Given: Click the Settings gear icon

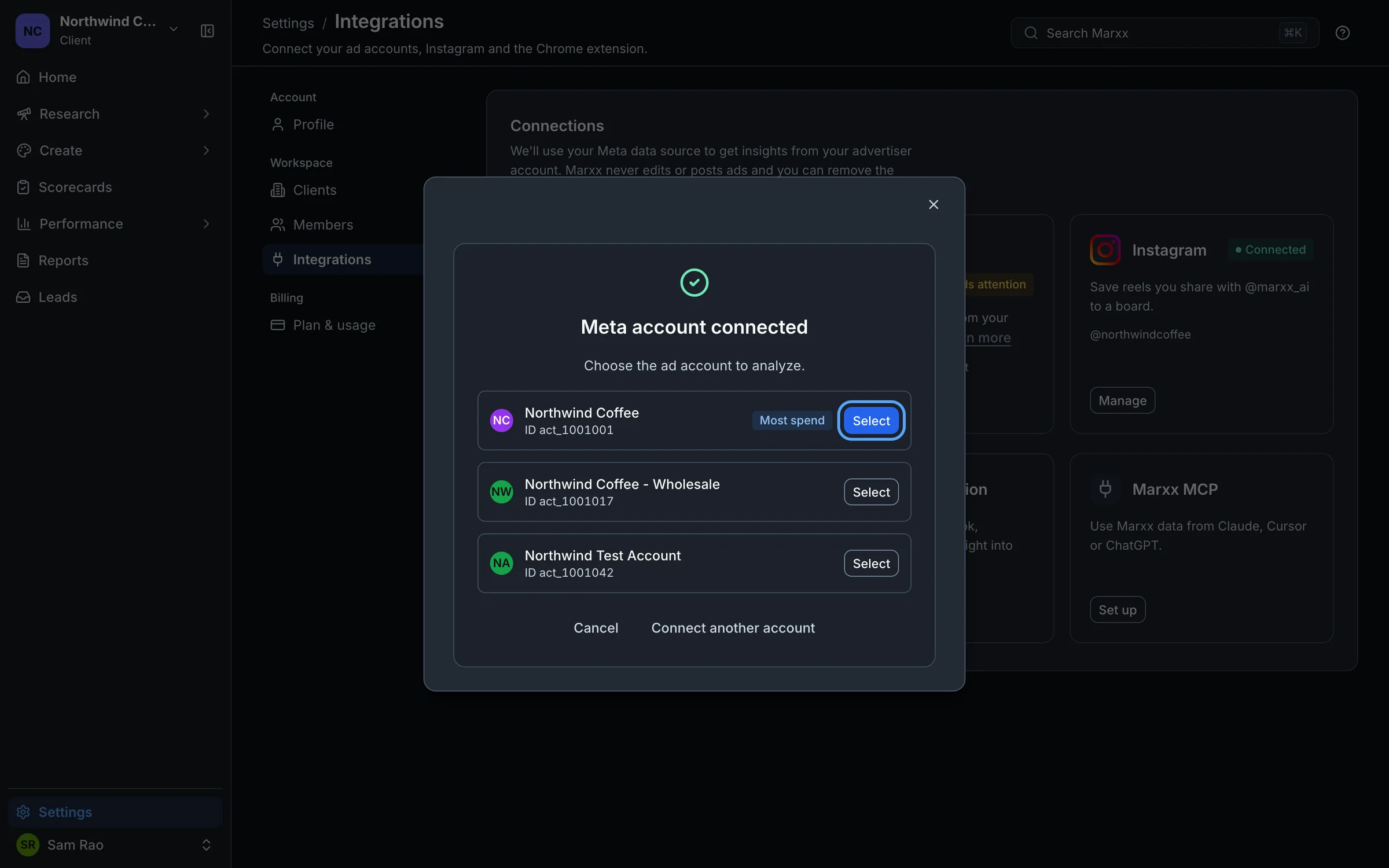Looking at the screenshot, I should click(x=23, y=812).
